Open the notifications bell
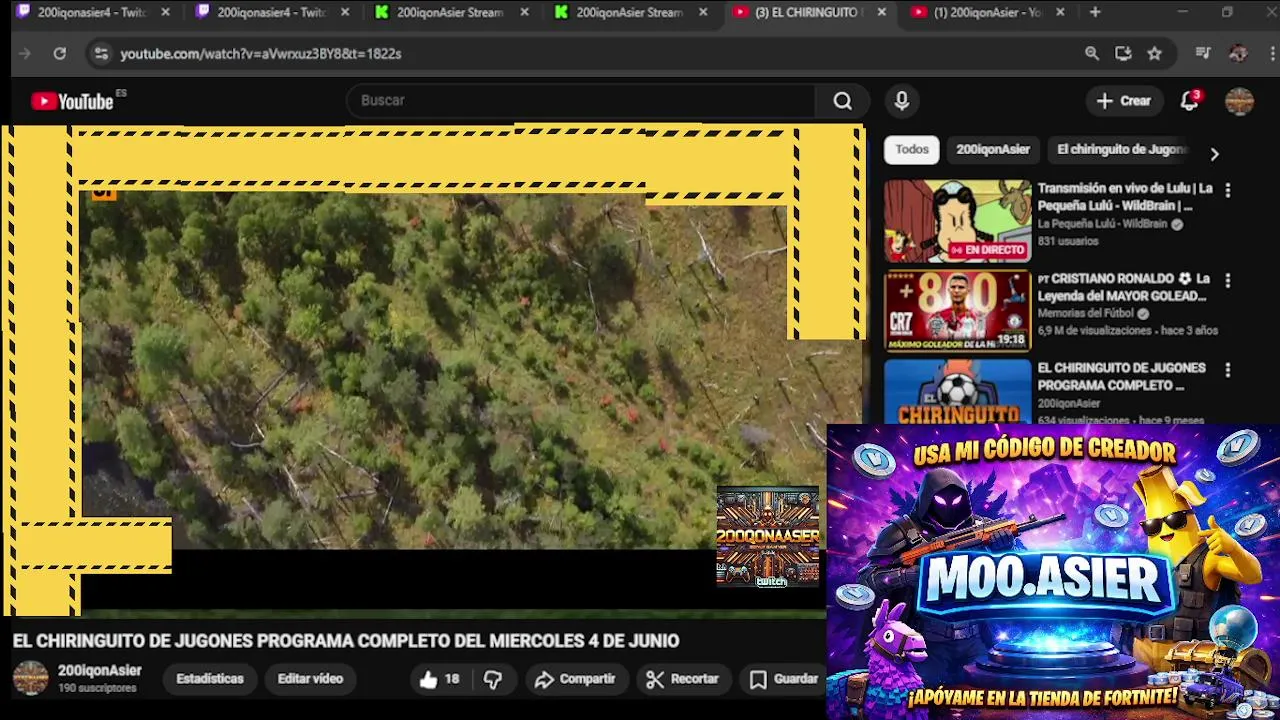 point(1189,101)
